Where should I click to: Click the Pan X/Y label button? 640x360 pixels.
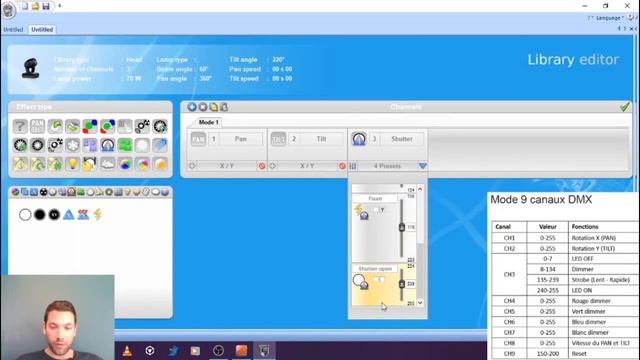pyautogui.click(x=227, y=166)
